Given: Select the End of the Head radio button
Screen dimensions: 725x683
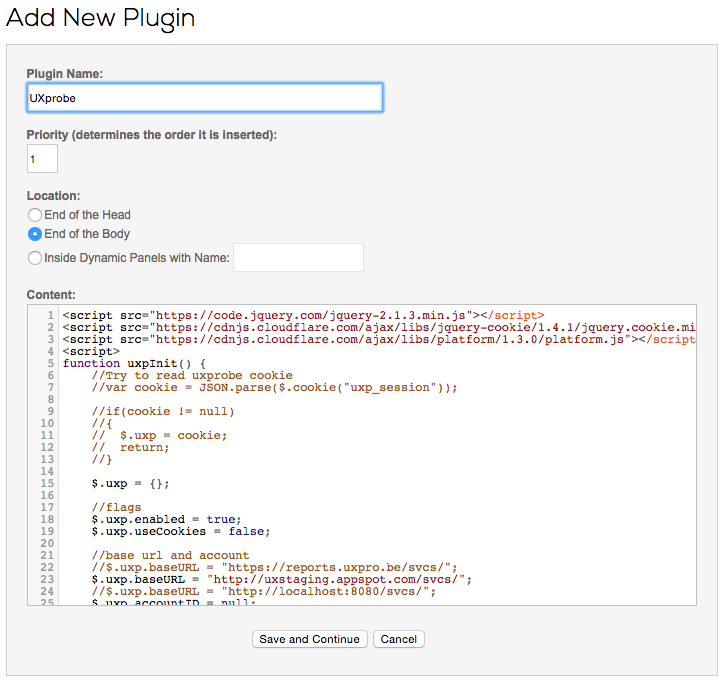Looking at the screenshot, I should 35,215.
